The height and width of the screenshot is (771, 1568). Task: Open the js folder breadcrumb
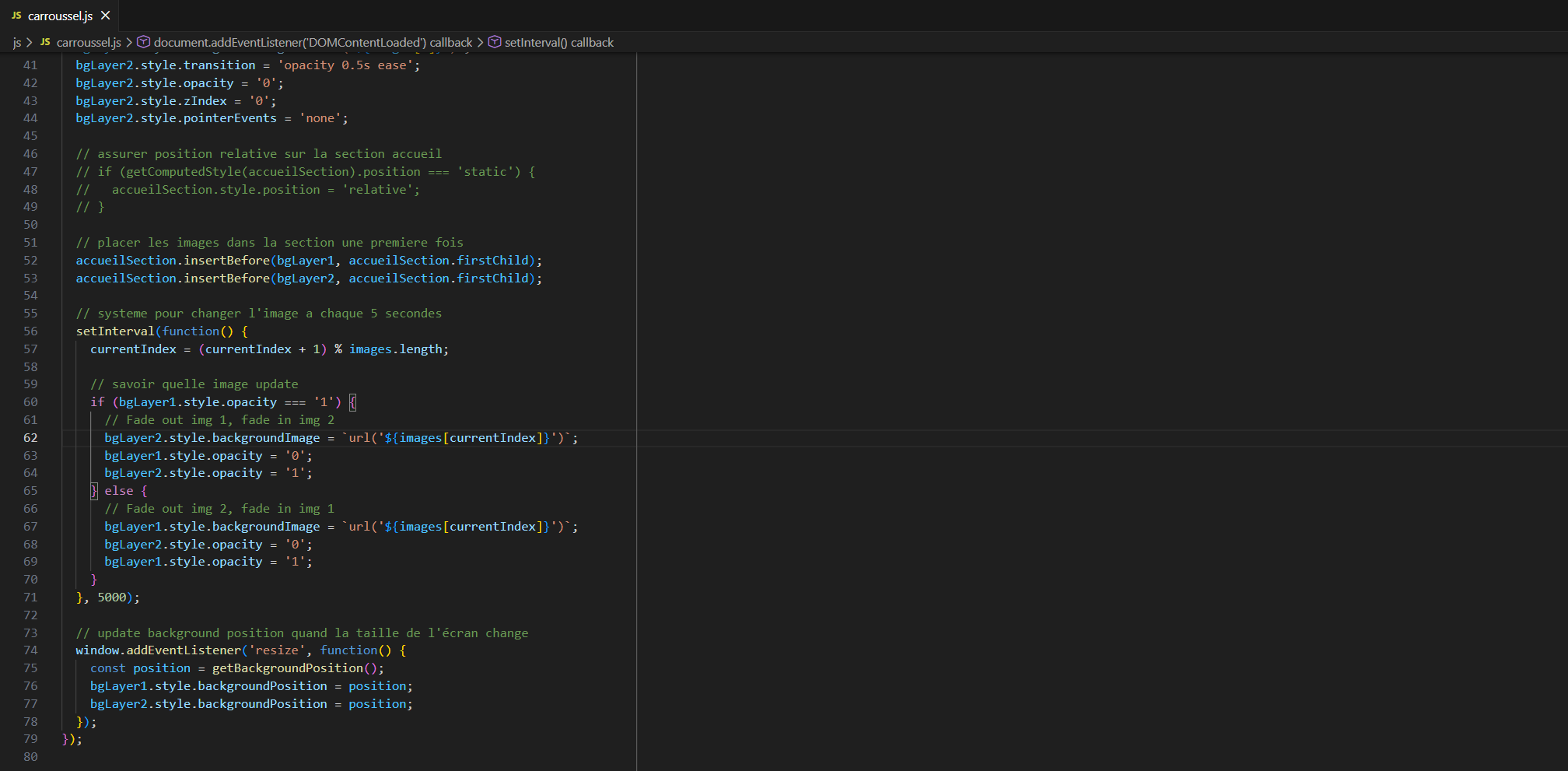pos(17,42)
